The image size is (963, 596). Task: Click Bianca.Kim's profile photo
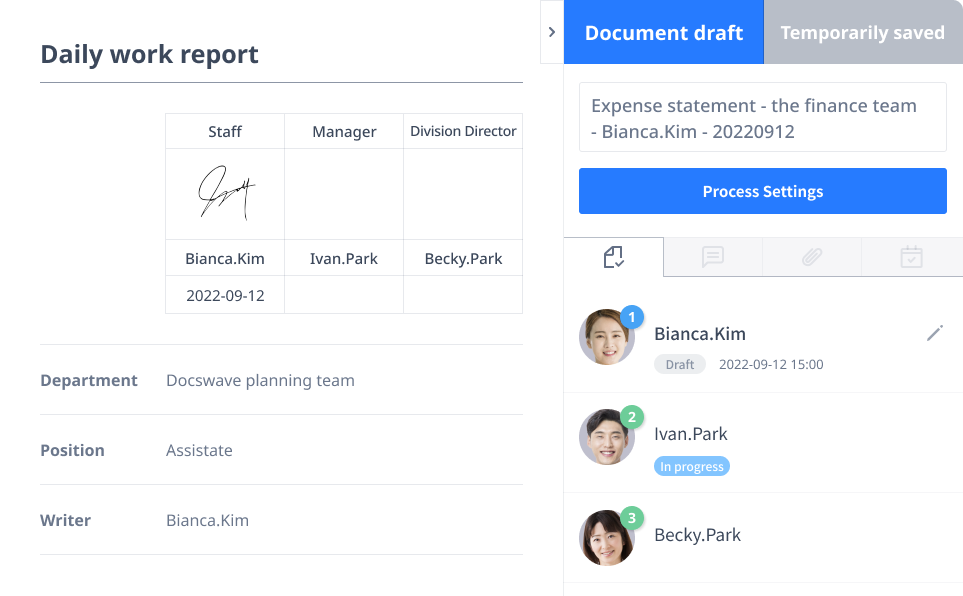point(604,339)
